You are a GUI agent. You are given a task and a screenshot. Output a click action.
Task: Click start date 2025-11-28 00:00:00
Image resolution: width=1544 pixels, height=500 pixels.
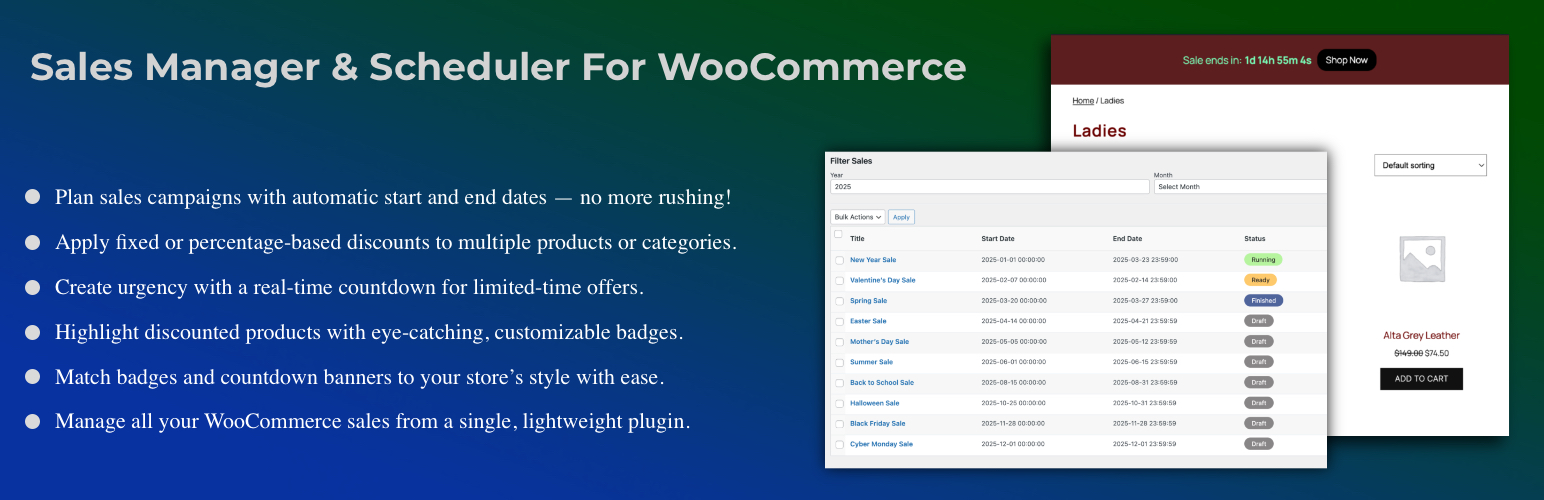[x=1014, y=424]
